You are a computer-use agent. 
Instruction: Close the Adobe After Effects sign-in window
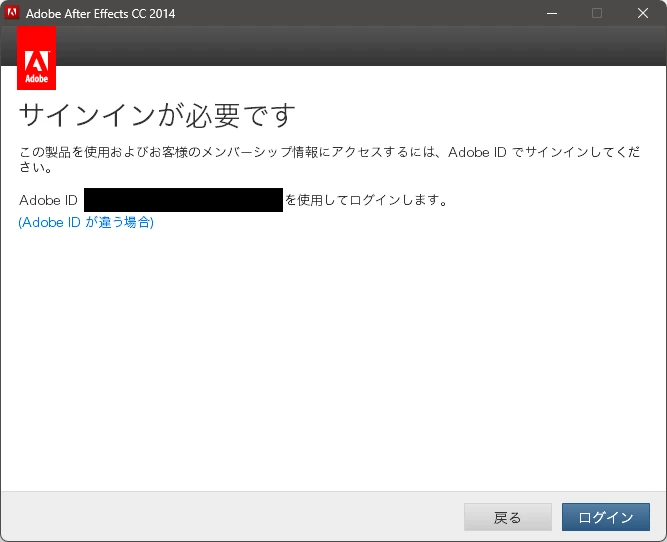(643, 13)
